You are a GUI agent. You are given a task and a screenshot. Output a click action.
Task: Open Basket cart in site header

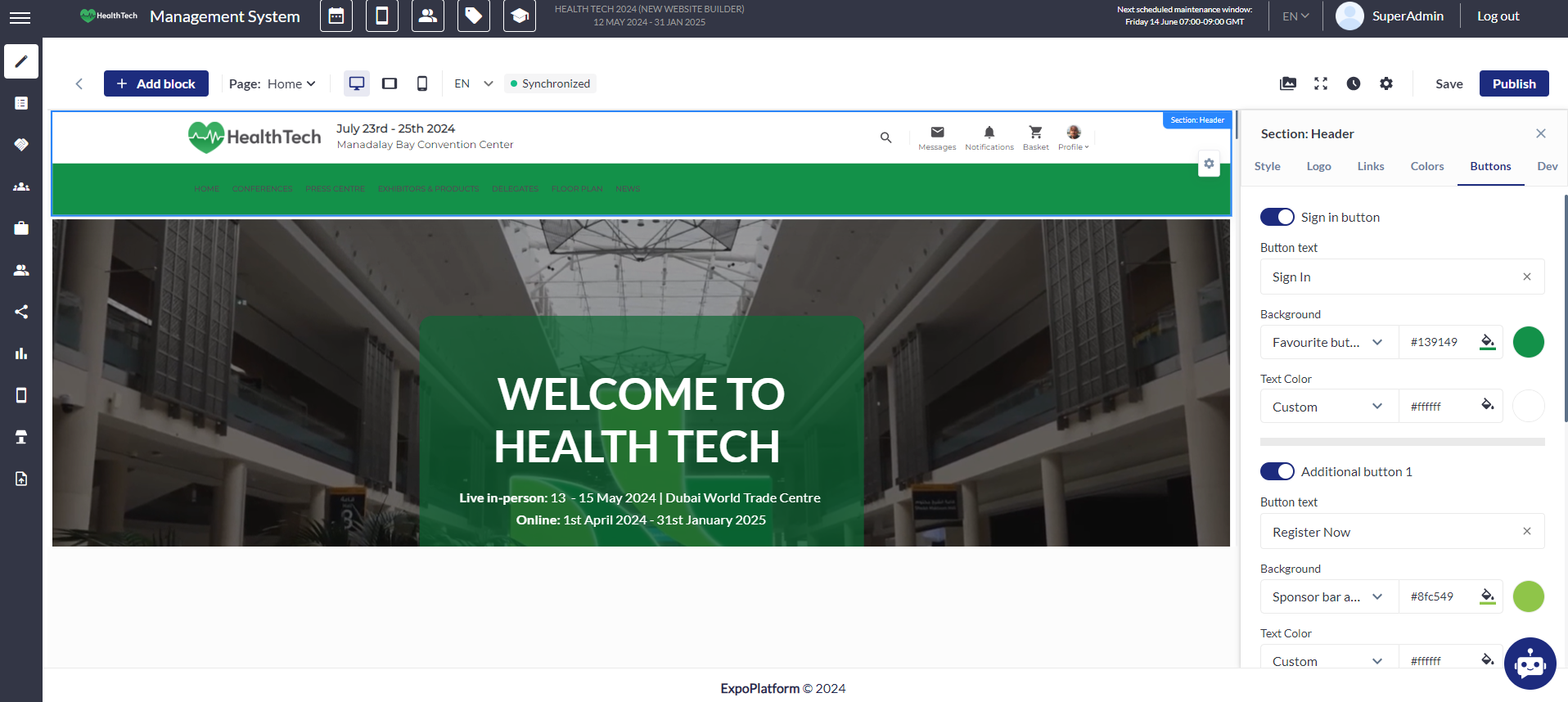[1035, 137]
